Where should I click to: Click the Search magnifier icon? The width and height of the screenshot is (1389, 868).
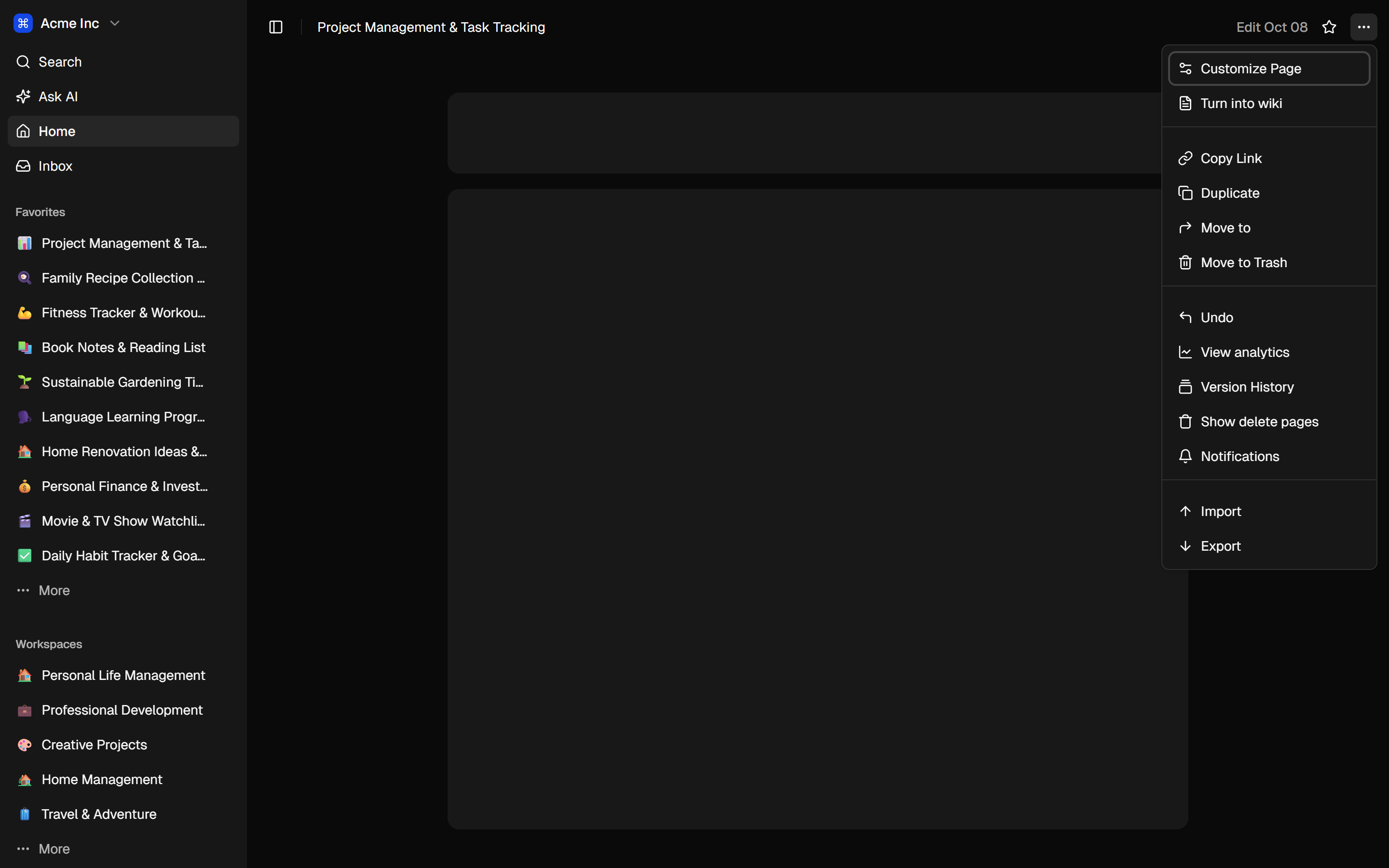point(23,62)
